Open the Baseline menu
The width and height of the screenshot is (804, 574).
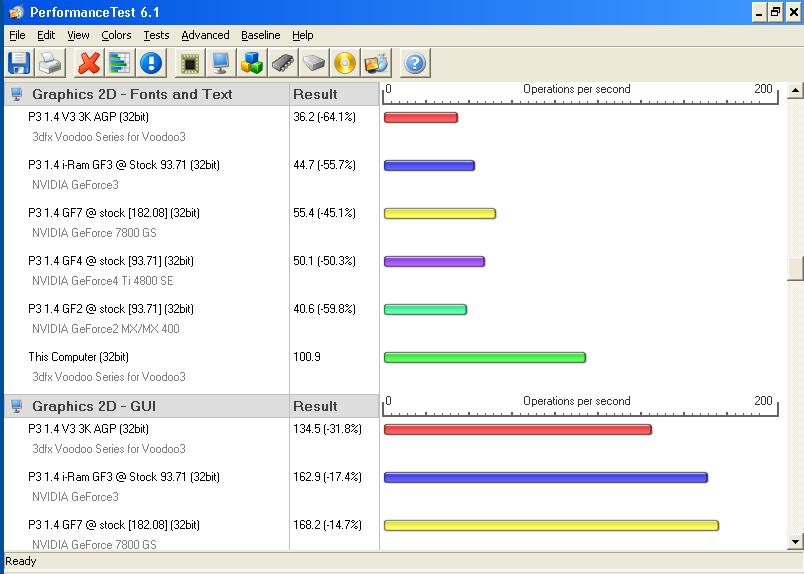tap(260, 35)
